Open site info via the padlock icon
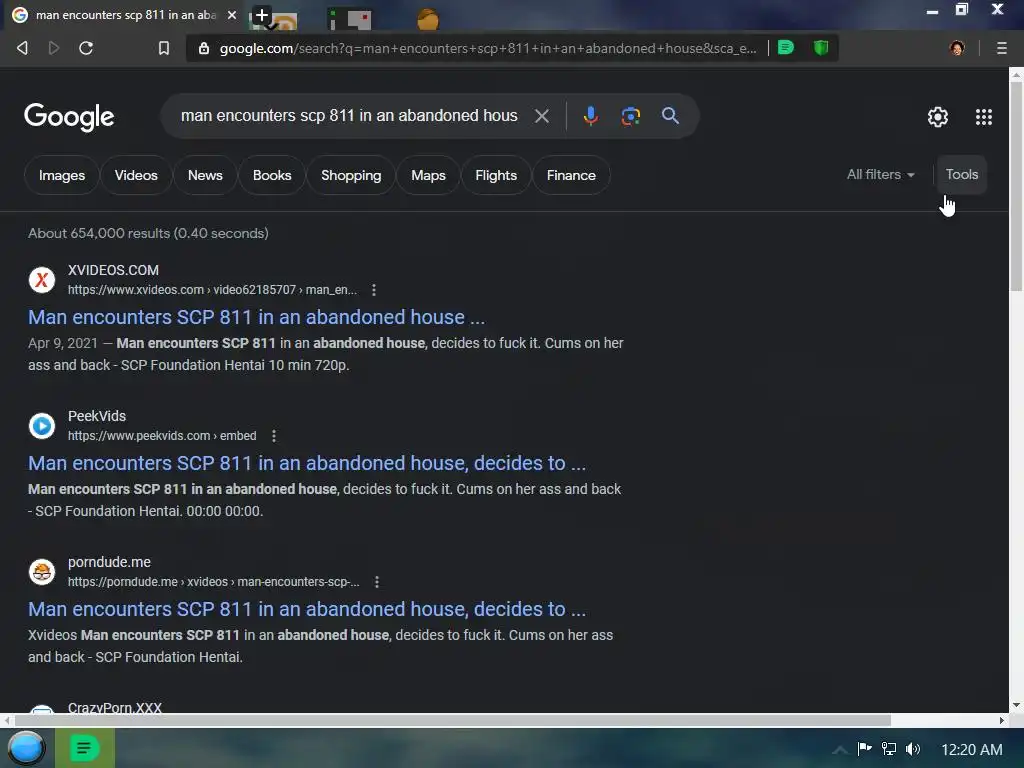 click(204, 48)
